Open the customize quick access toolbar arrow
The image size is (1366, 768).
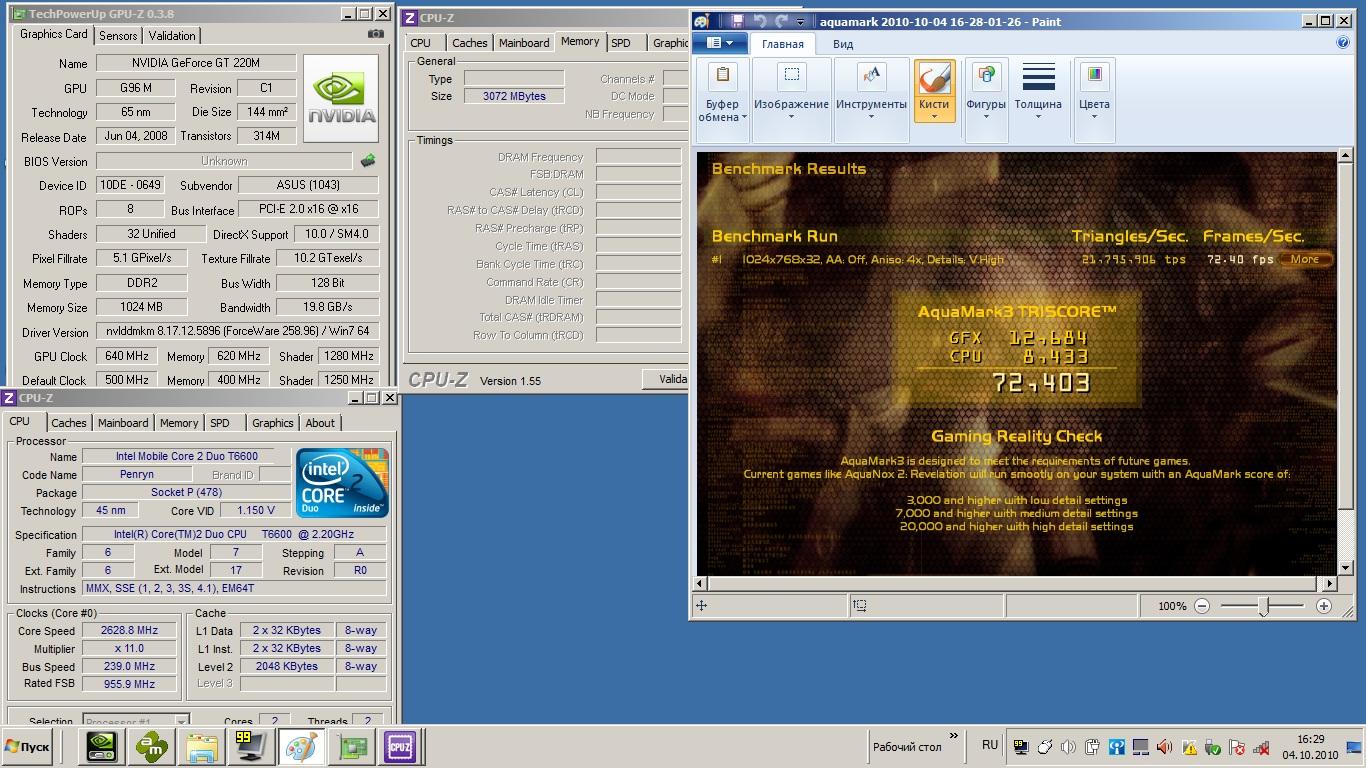pyautogui.click(x=800, y=22)
